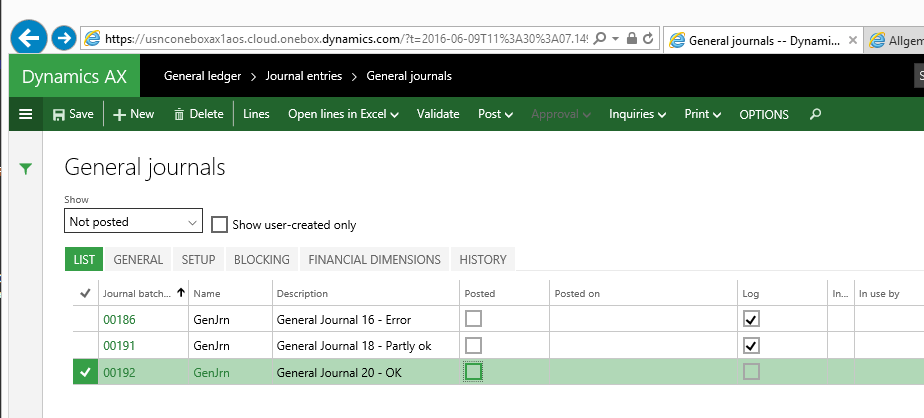Open the Show 'Not posted' dropdown

click(x=133, y=221)
